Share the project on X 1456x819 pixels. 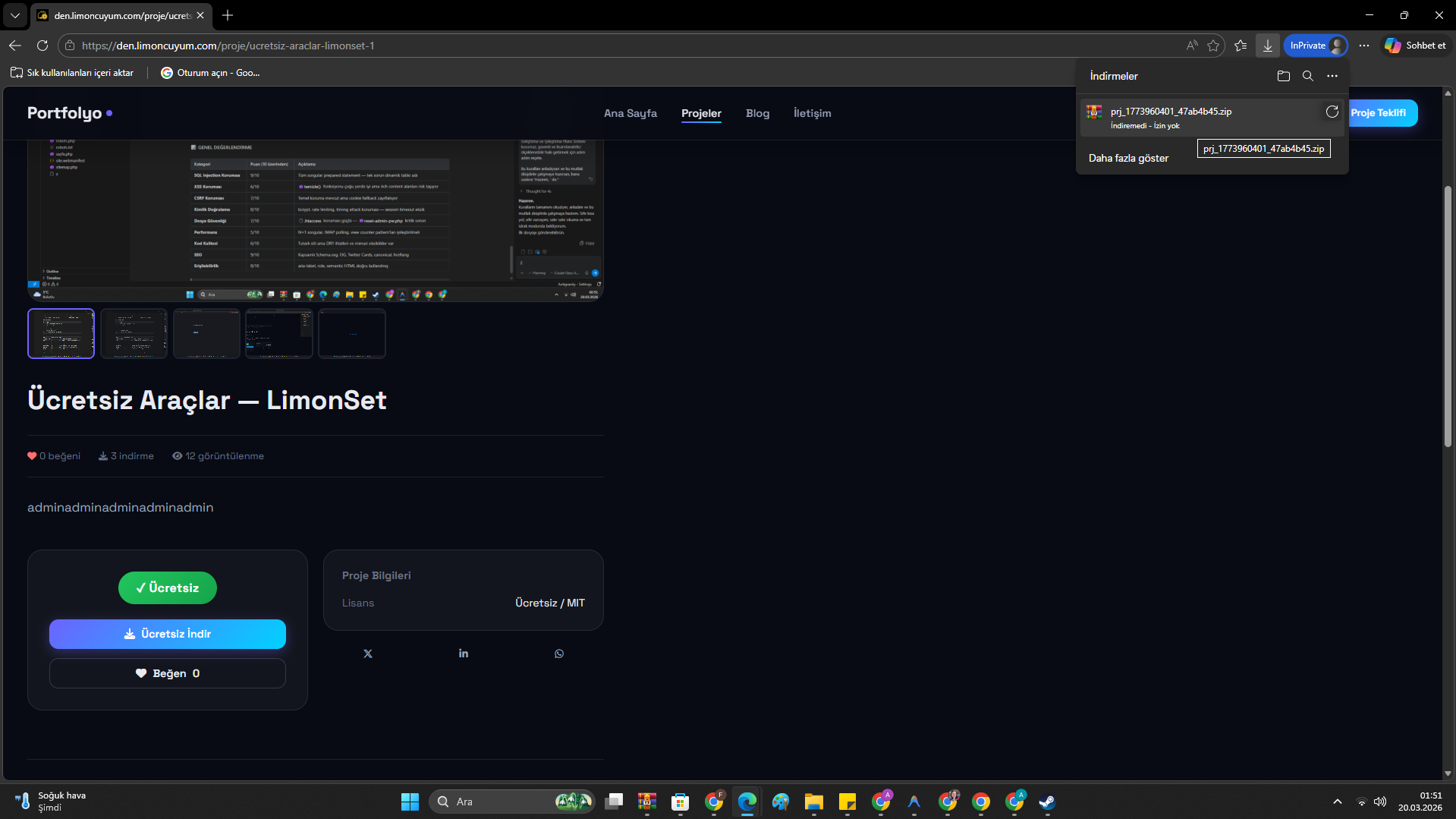coord(368,654)
